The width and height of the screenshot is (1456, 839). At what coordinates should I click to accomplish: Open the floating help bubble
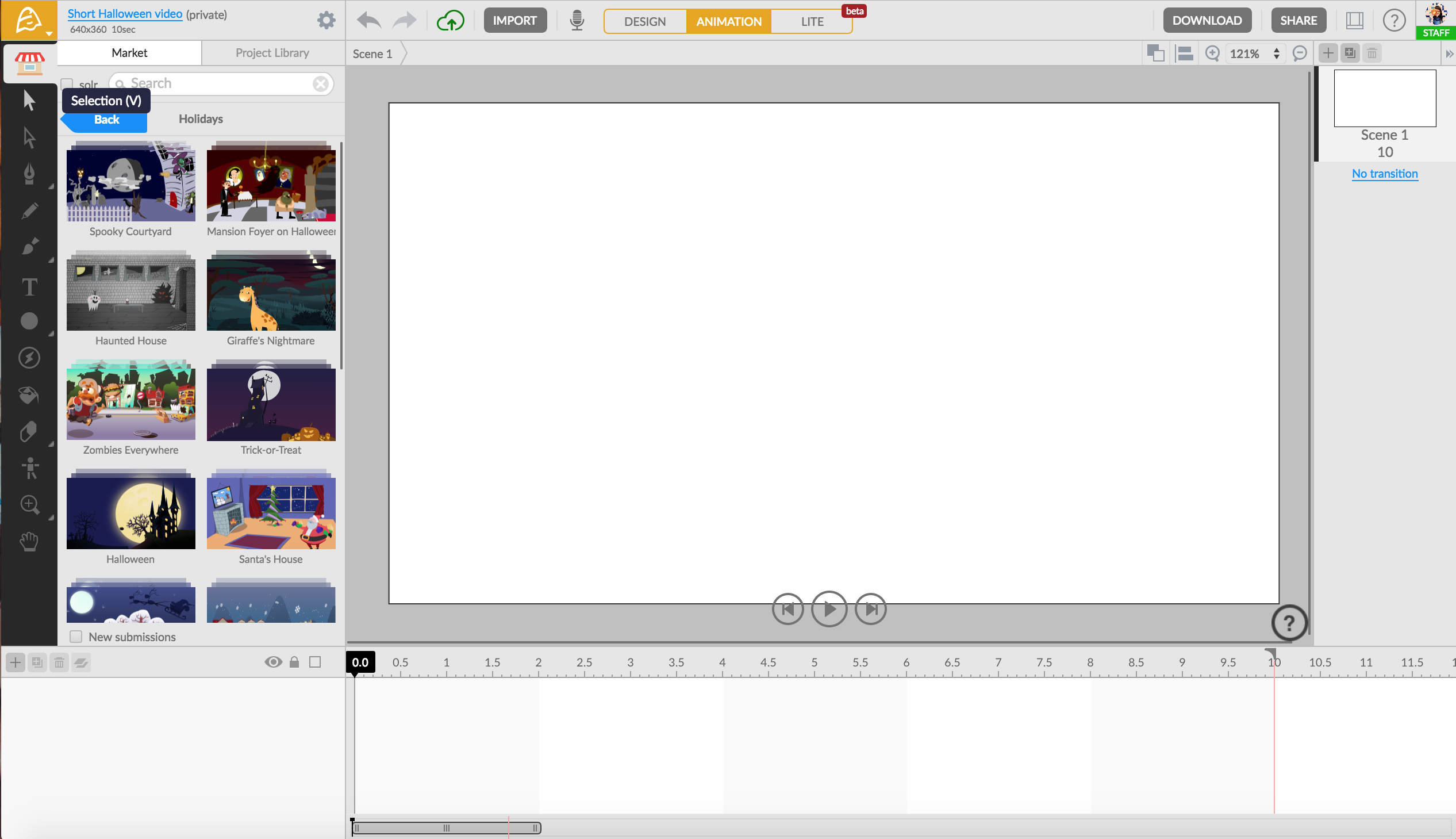coord(1289,623)
